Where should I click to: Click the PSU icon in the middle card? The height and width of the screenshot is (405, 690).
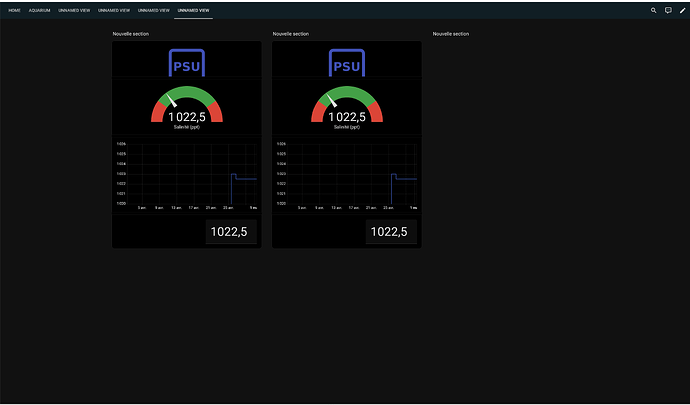pos(347,63)
